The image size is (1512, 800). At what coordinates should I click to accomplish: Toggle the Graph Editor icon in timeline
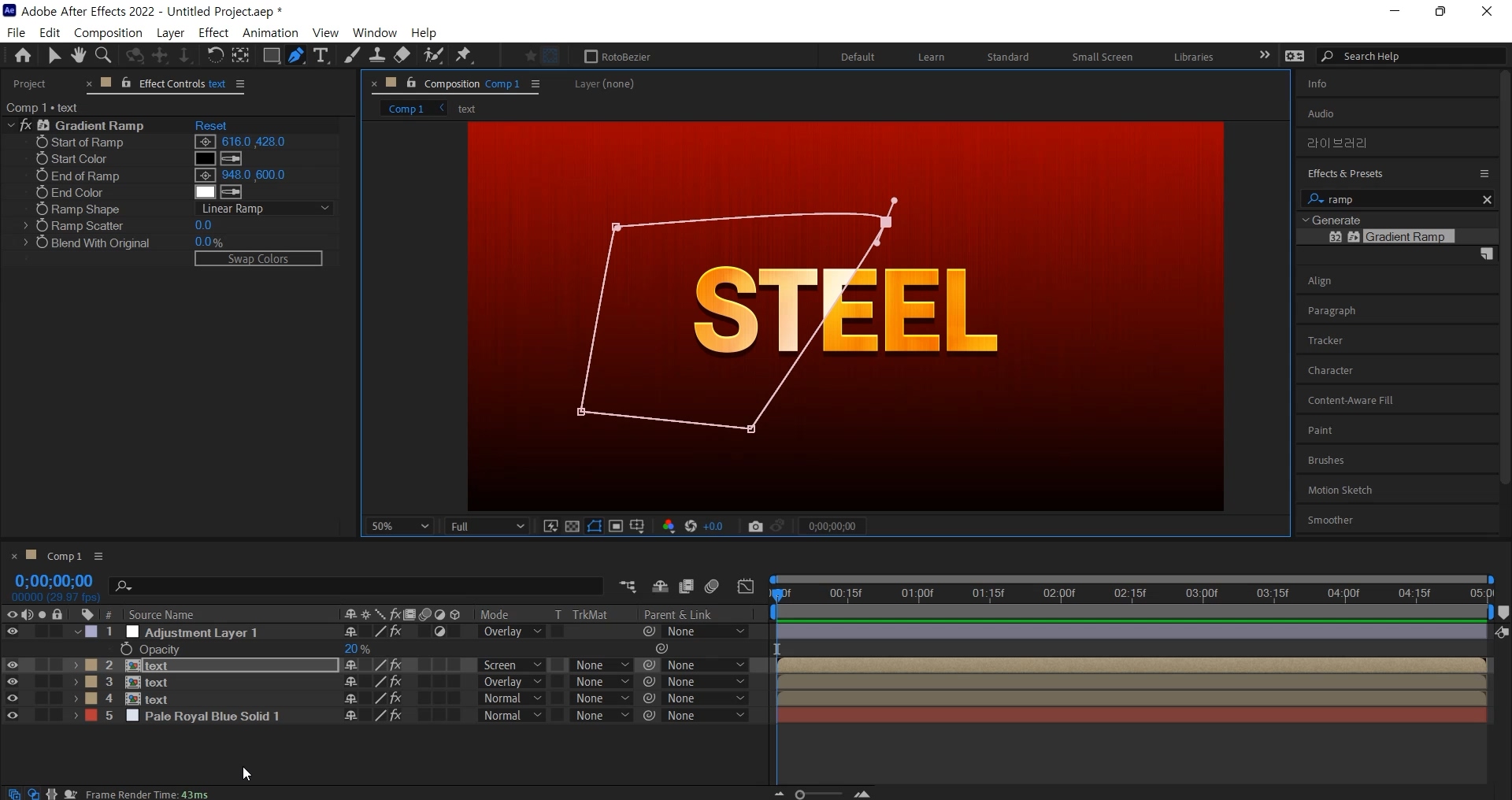point(745,587)
